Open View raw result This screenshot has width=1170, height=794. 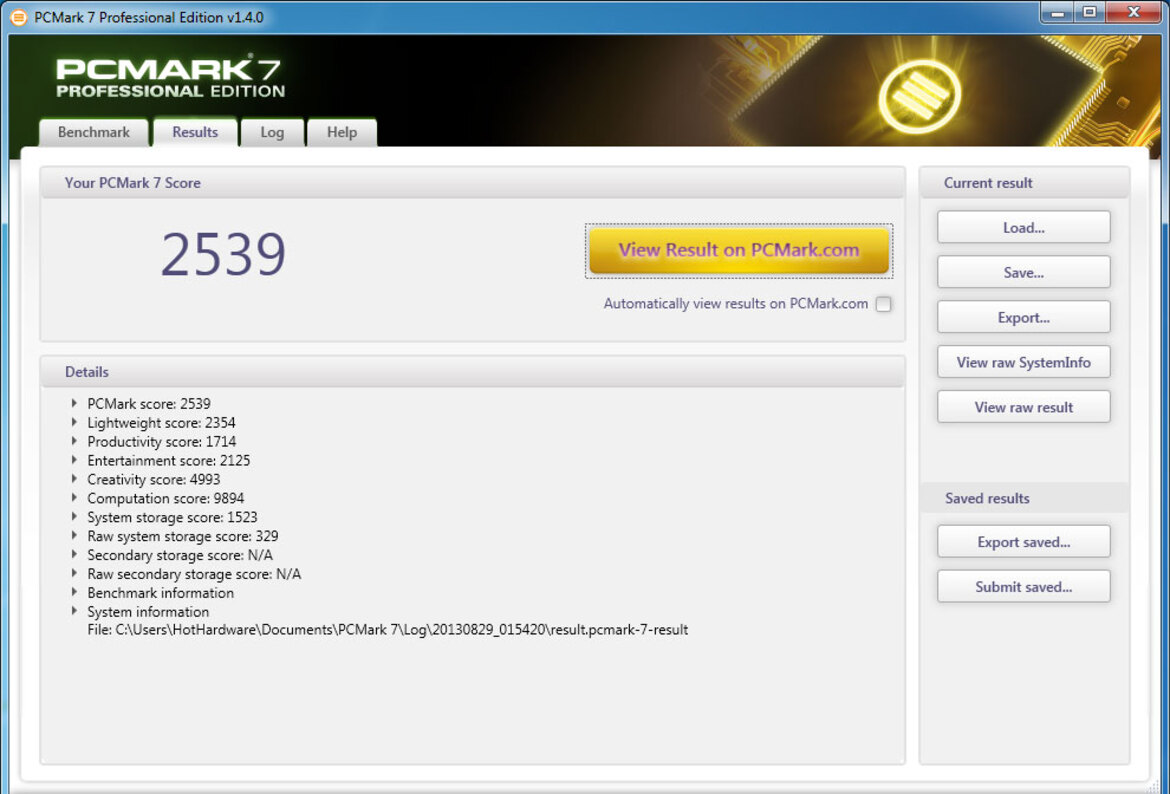tap(1024, 407)
